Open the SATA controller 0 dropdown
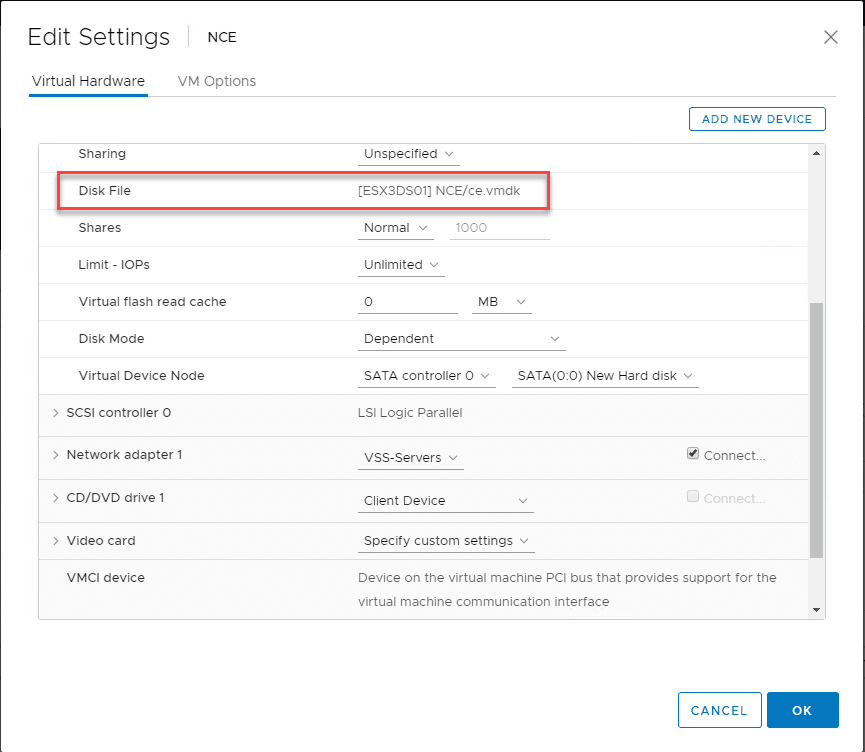The height and width of the screenshot is (752, 865). coord(427,376)
